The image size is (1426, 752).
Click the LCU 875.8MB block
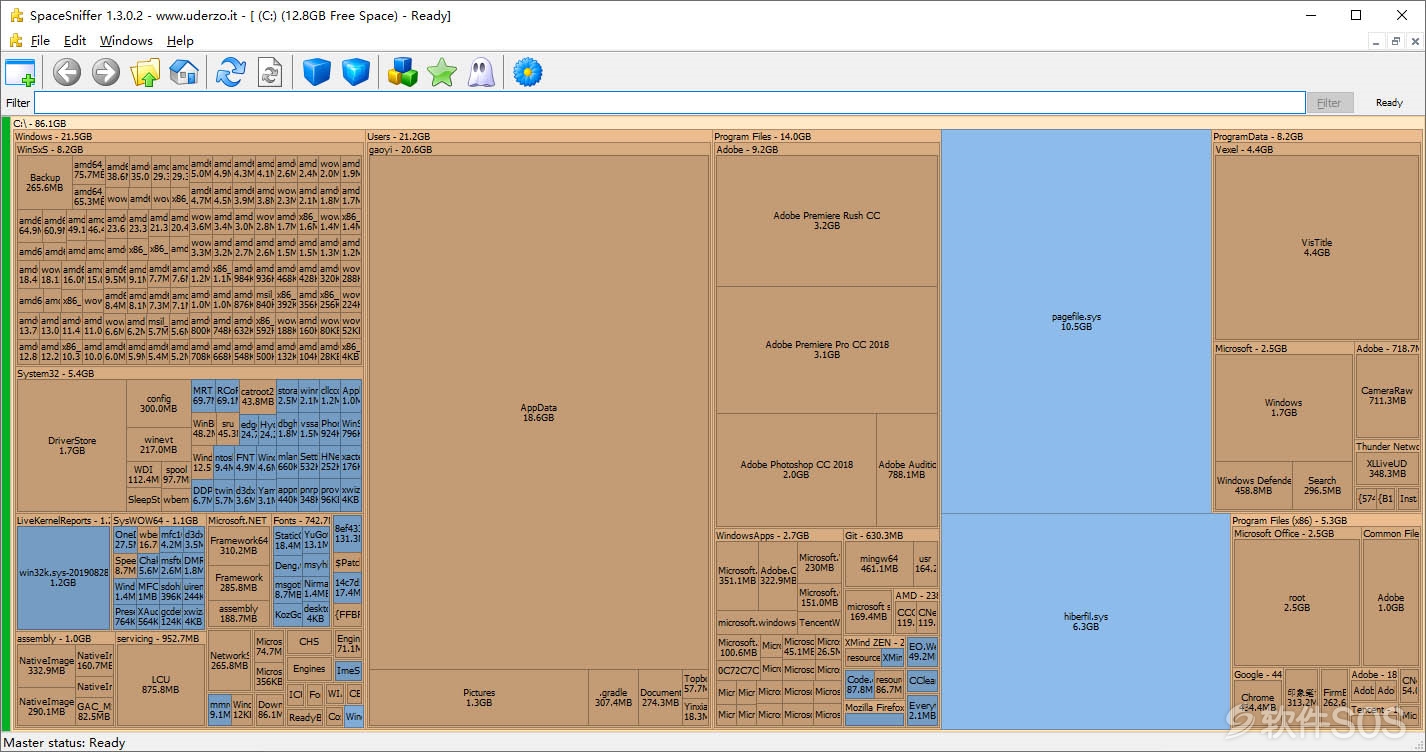click(x=160, y=685)
